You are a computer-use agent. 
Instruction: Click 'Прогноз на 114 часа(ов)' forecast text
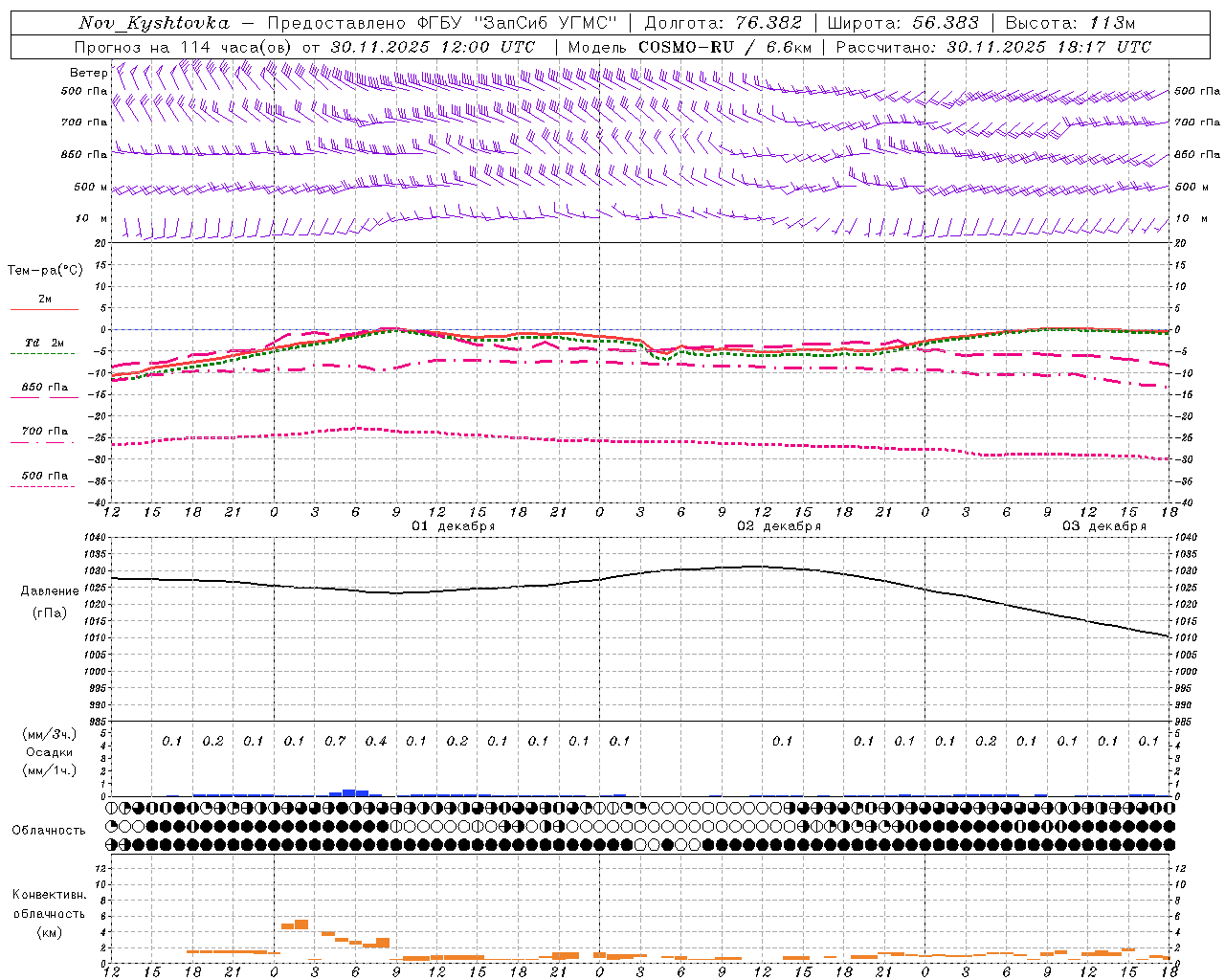tap(184, 47)
